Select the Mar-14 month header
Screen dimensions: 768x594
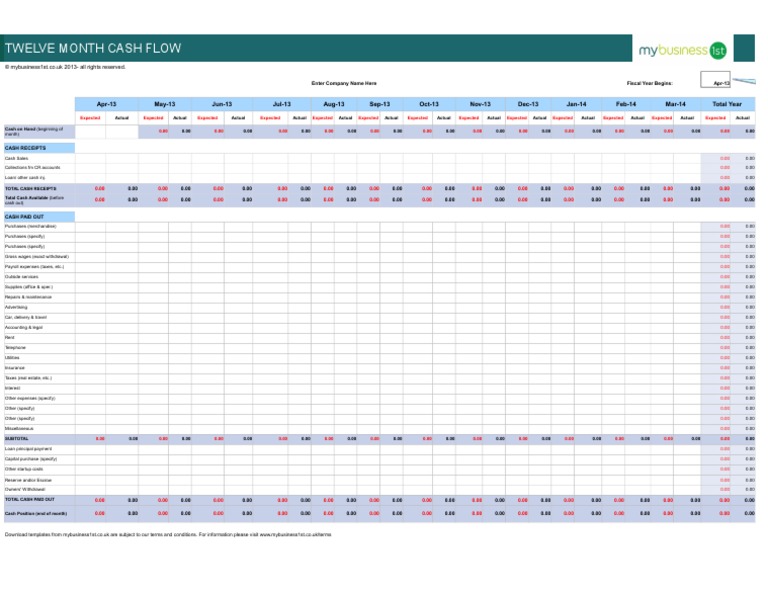coord(675,104)
